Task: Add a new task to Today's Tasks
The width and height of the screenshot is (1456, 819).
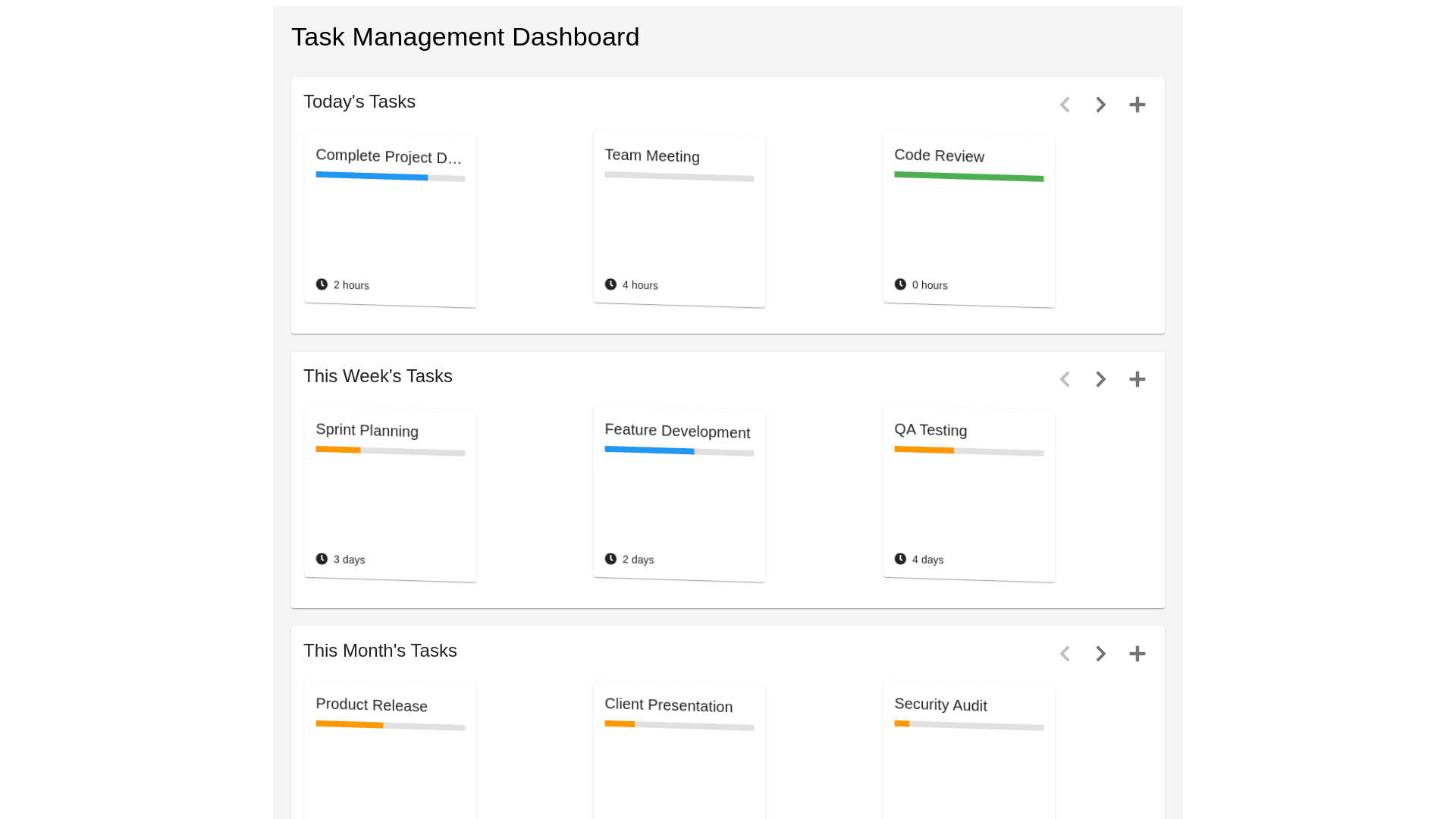Action: pos(1137,105)
